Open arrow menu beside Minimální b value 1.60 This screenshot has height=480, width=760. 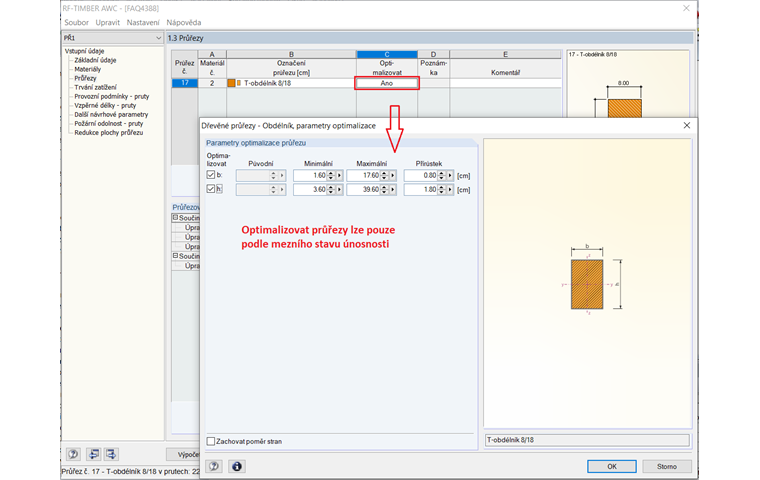(x=339, y=176)
